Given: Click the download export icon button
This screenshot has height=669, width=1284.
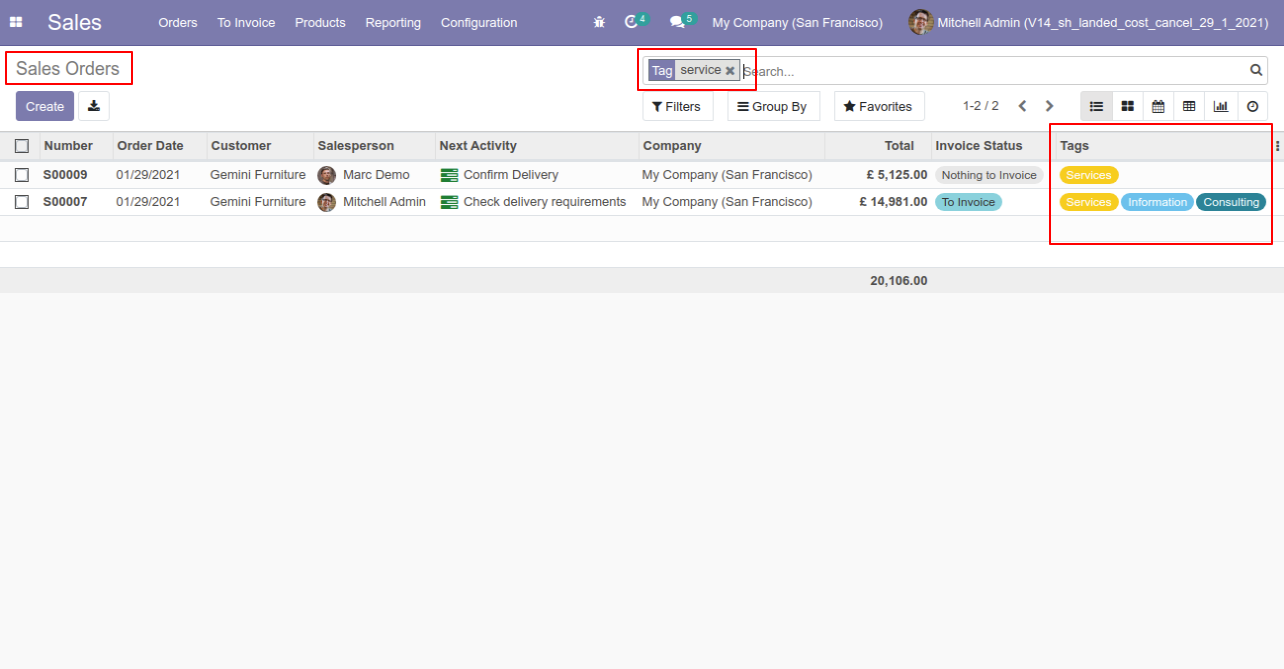Looking at the screenshot, I should pyautogui.click(x=94, y=106).
